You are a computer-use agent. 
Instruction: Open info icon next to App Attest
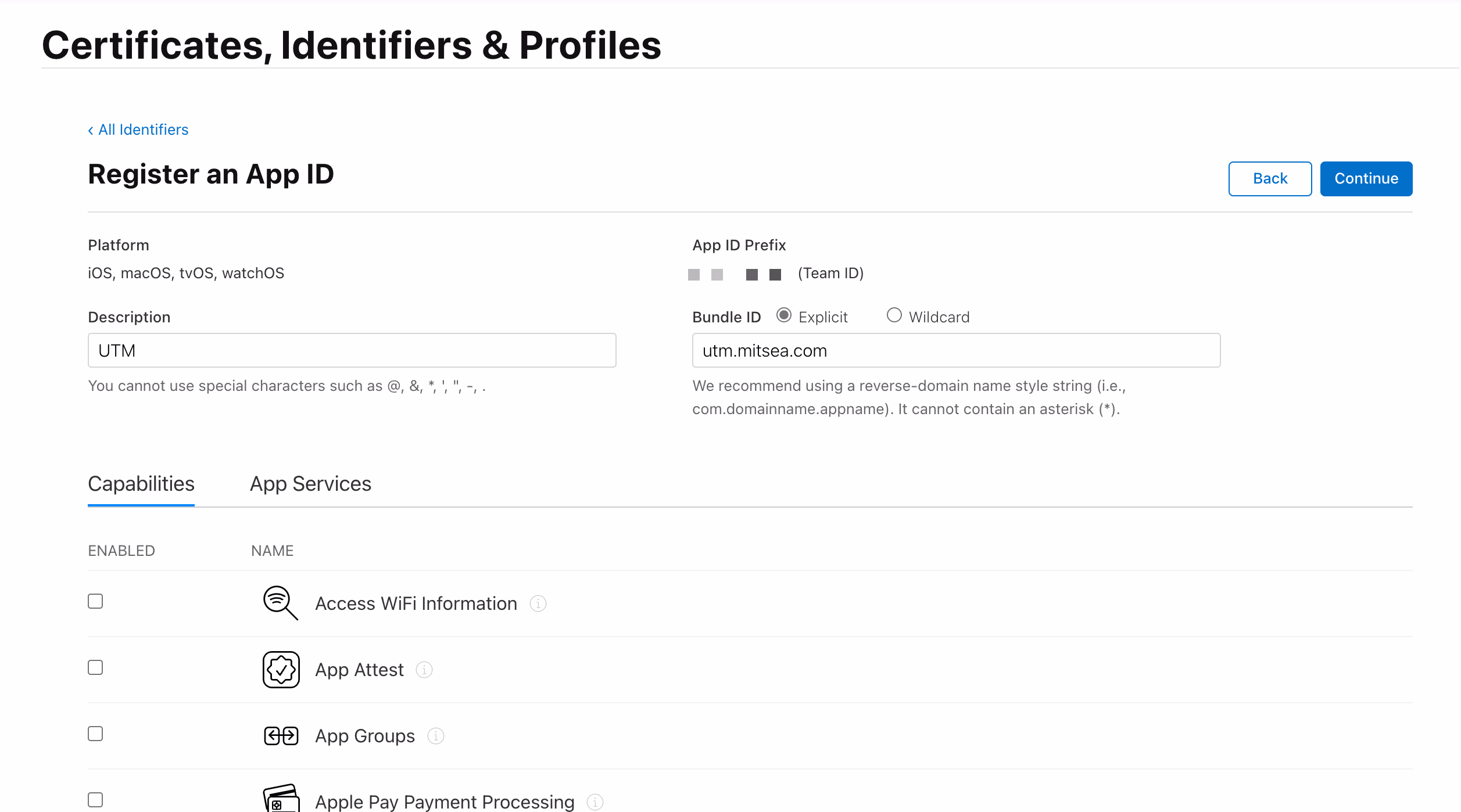(x=424, y=670)
